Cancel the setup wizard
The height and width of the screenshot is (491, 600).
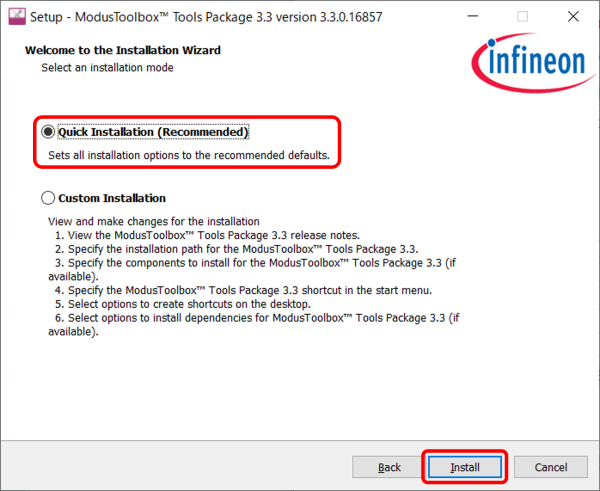coord(551,467)
